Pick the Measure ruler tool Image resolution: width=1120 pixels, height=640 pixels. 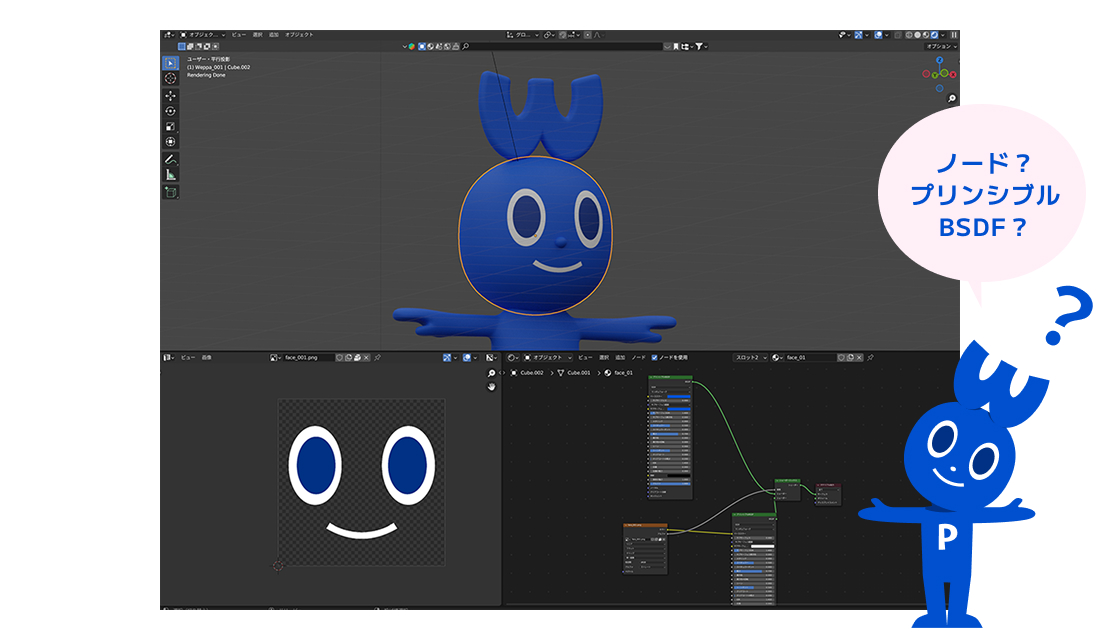tap(170, 174)
